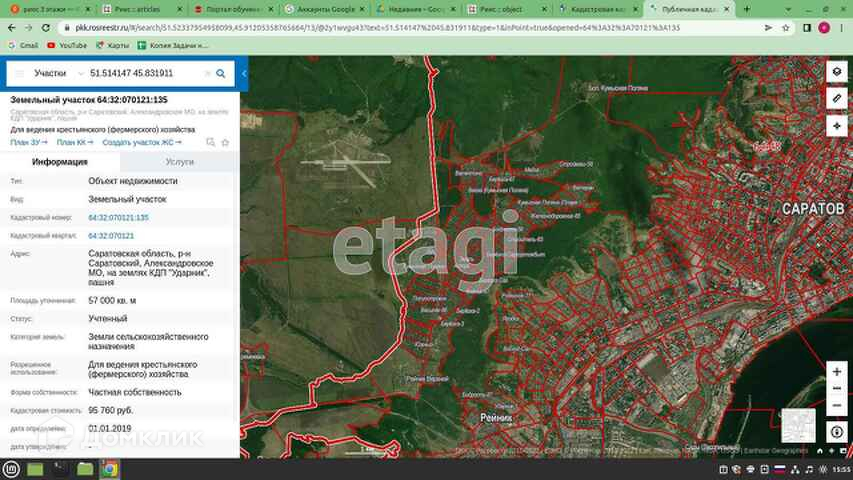Viewport: 853px width, 480px height.
Task: Click the Рейник label on map
Action: (x=496, y=417)
